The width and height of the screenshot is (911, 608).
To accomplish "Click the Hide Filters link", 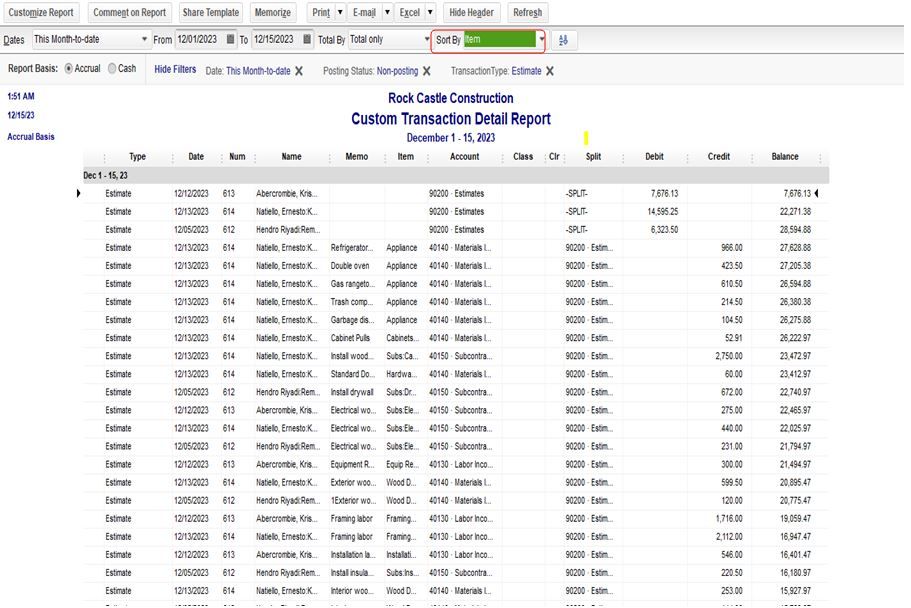I will click(x=175, y=69).
